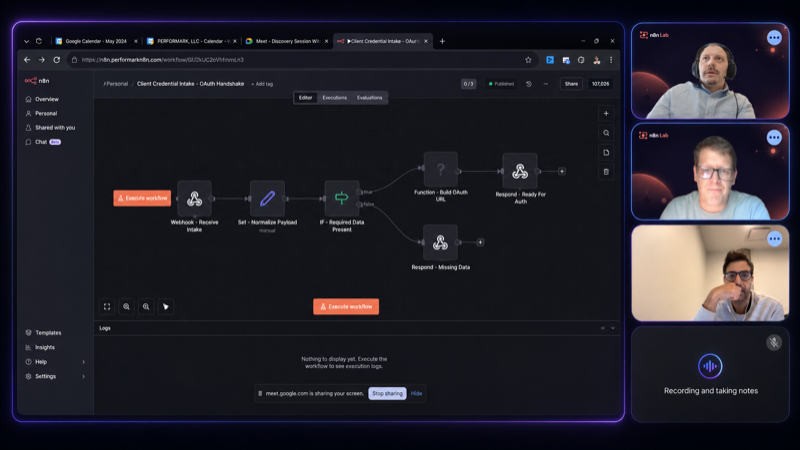Viewport: 800px width, 450px height.
Task: Click the Published status indicator
Action: coord(501,84)
